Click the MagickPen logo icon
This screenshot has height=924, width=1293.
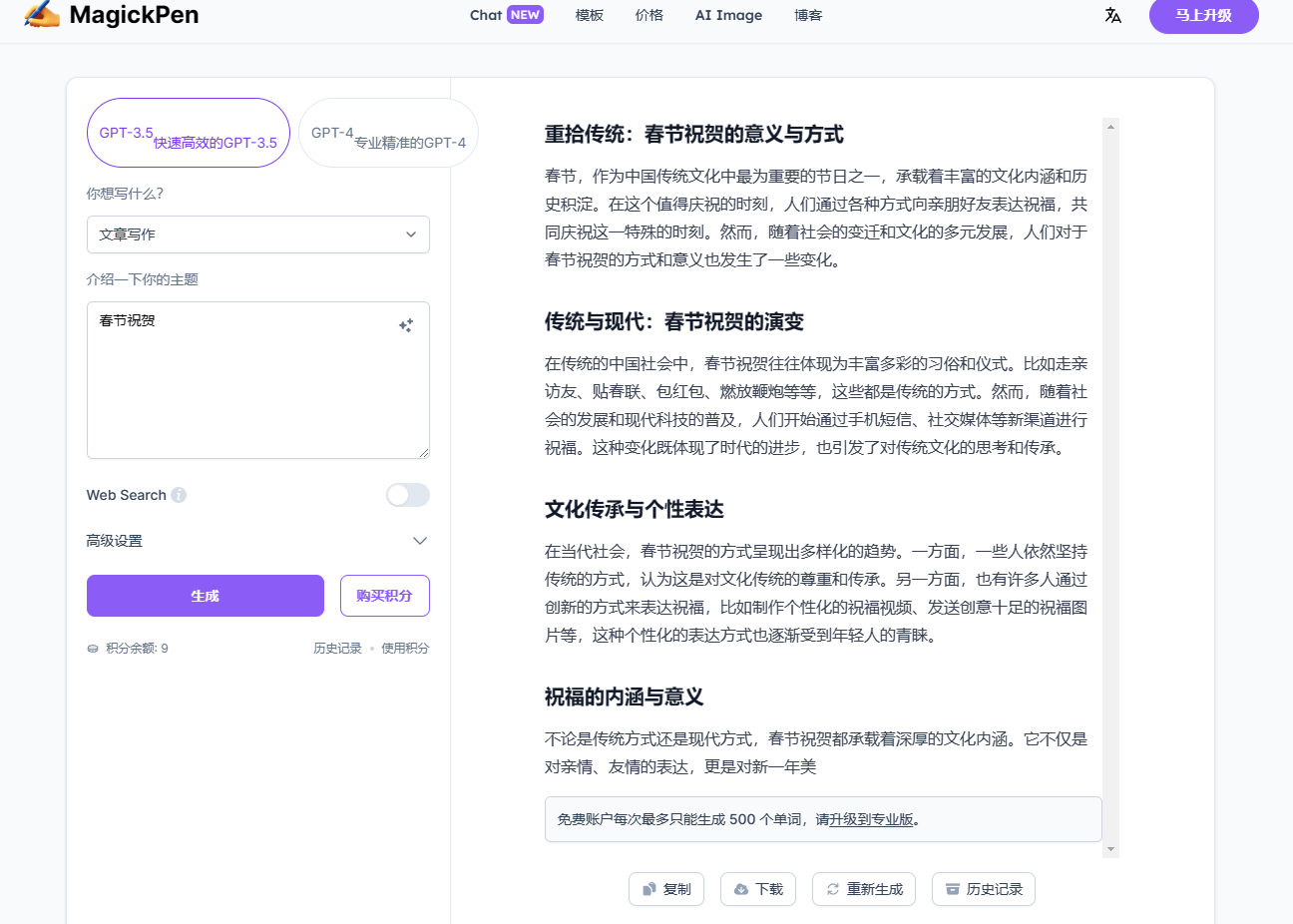[42, 14]
